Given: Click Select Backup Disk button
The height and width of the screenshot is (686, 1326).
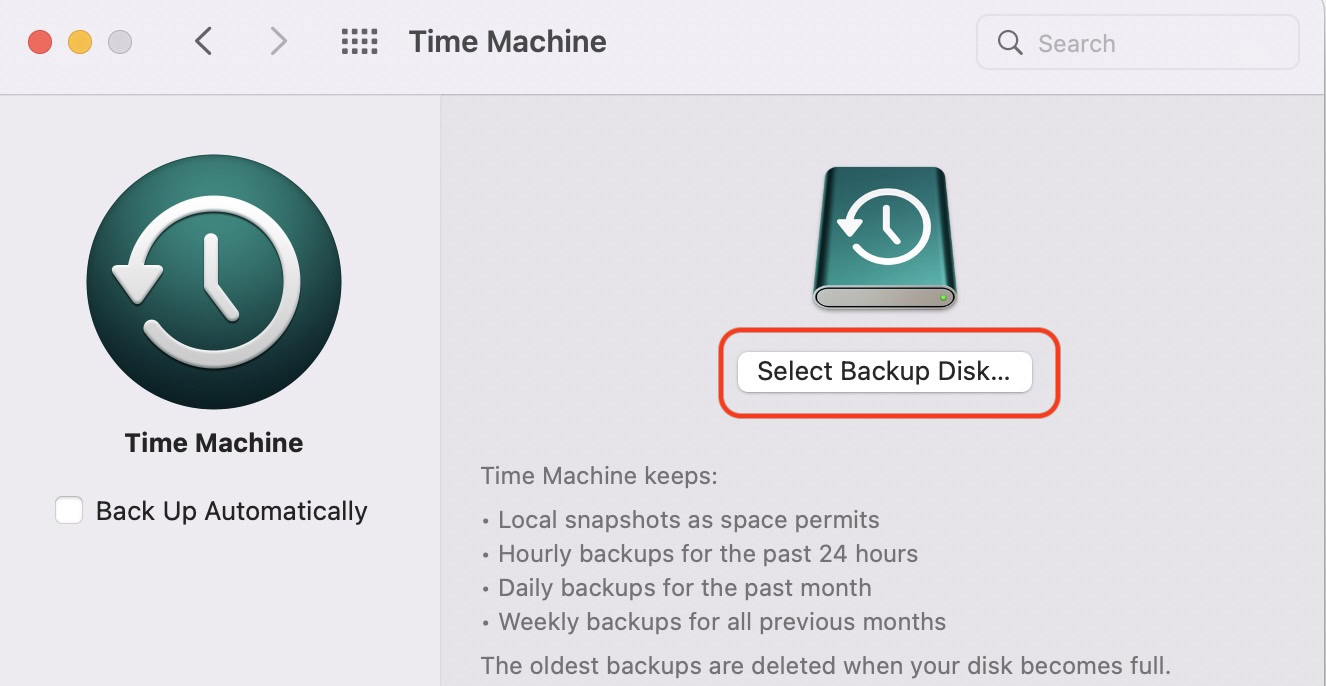Looking at the screenshot, I should click(884, 371).
